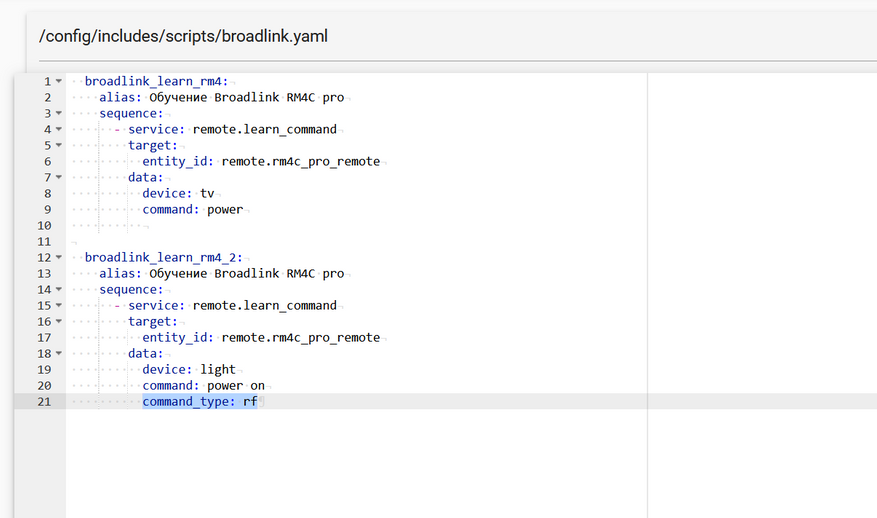Click 'sequence:' key on line 14

click(x=131, y=290)
